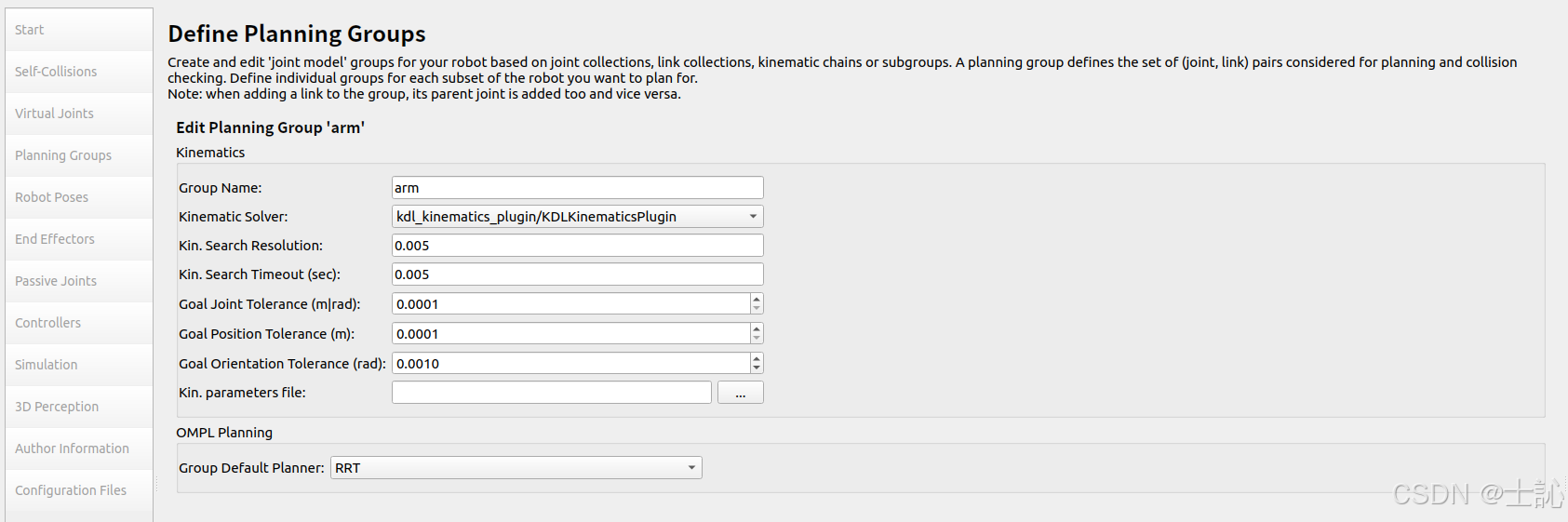Increase Goal Orientation Tolerance with up arrow
The image size is (1568, 522).
click(x=757, y=358)
